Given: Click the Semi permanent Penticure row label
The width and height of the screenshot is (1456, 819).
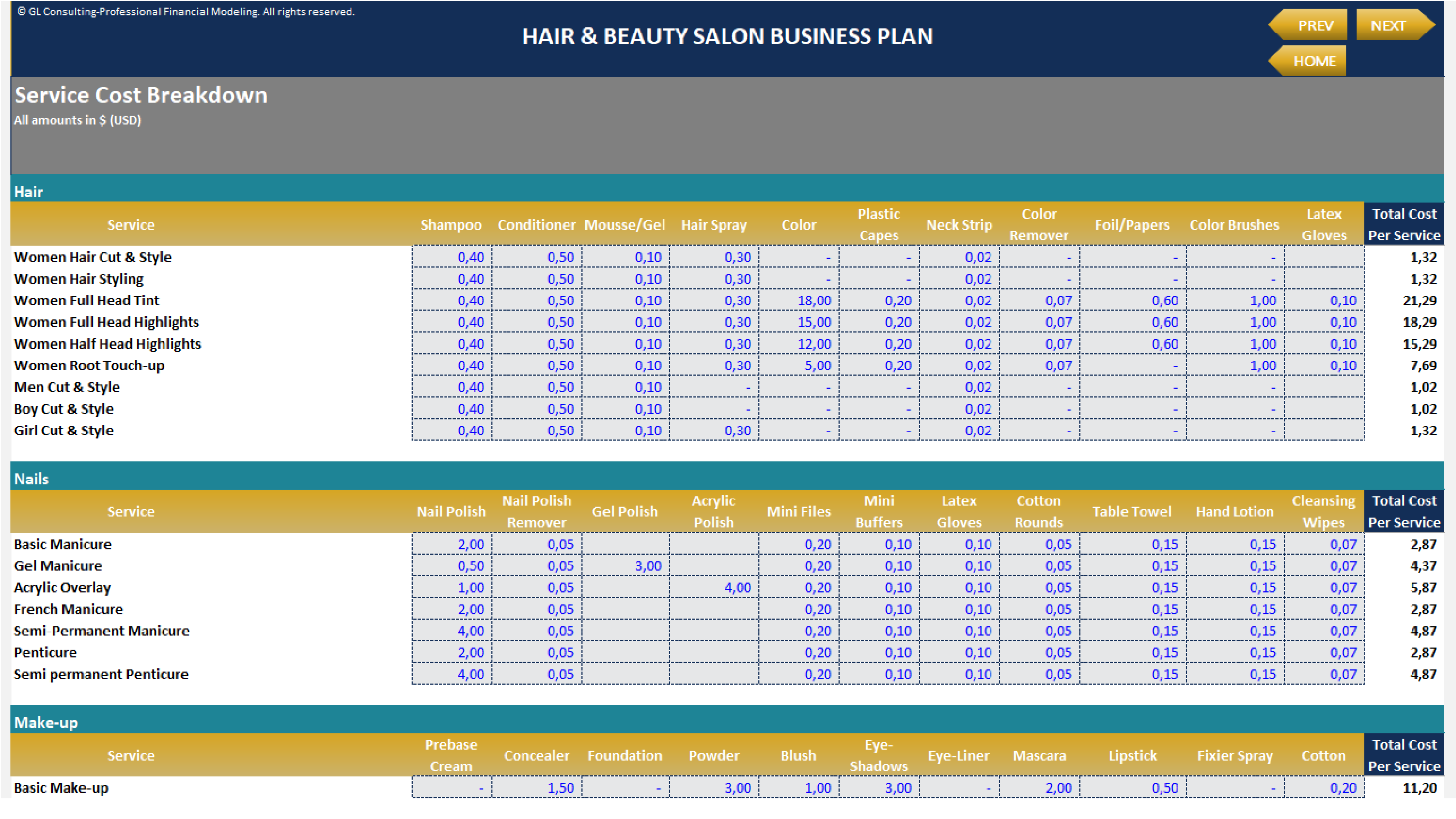Looking at the screenshot, I should point(101,674).
